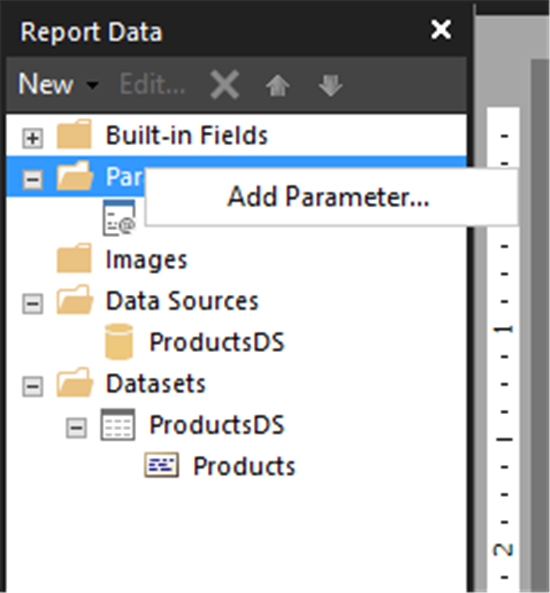Image resolution: width=550 pixels, height=593 pixels.
Task: Close the Report Data panel
Action: [x=441, y=29]
